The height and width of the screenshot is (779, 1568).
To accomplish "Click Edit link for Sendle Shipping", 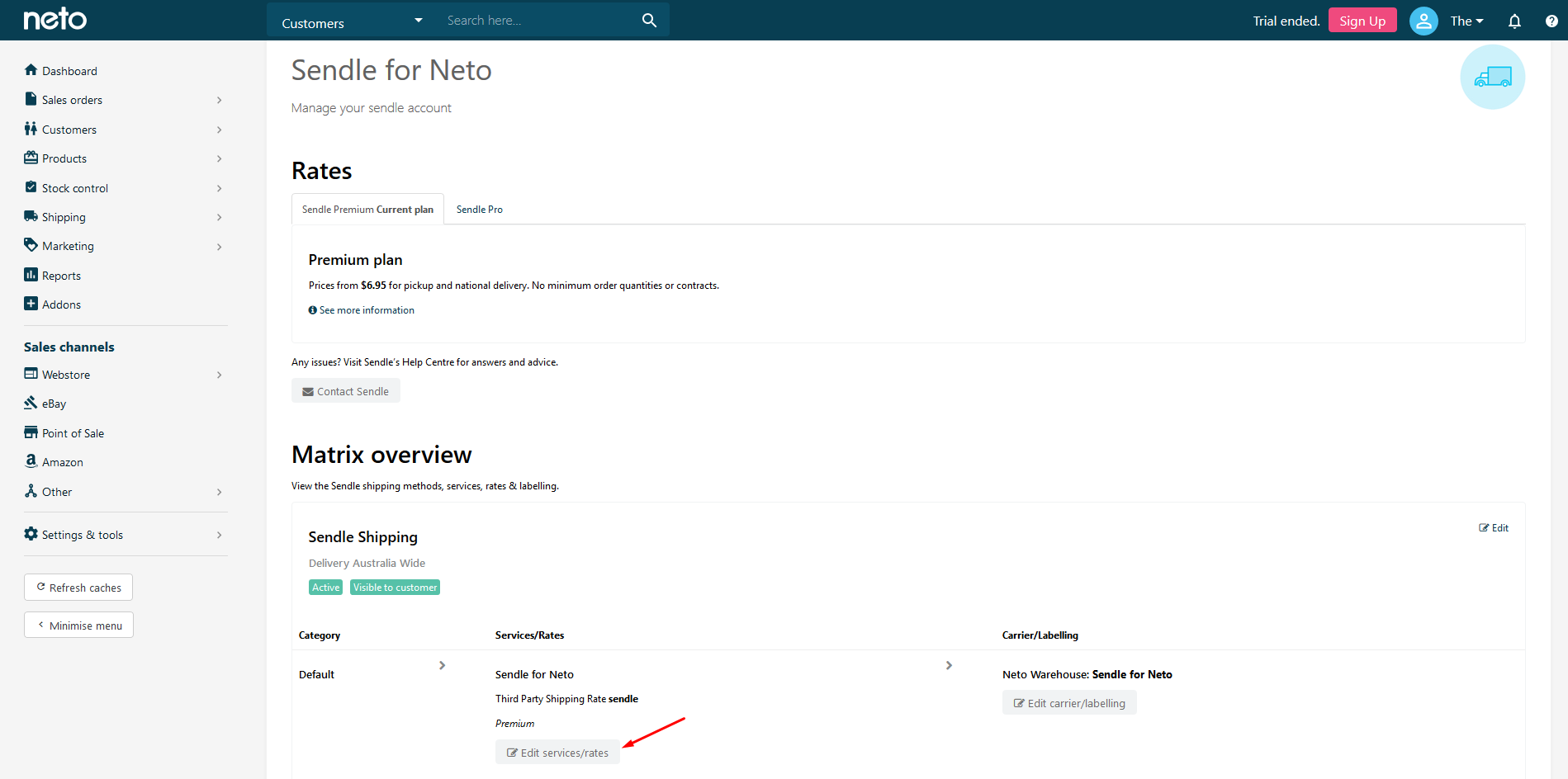I will (x=1494, y=528).
